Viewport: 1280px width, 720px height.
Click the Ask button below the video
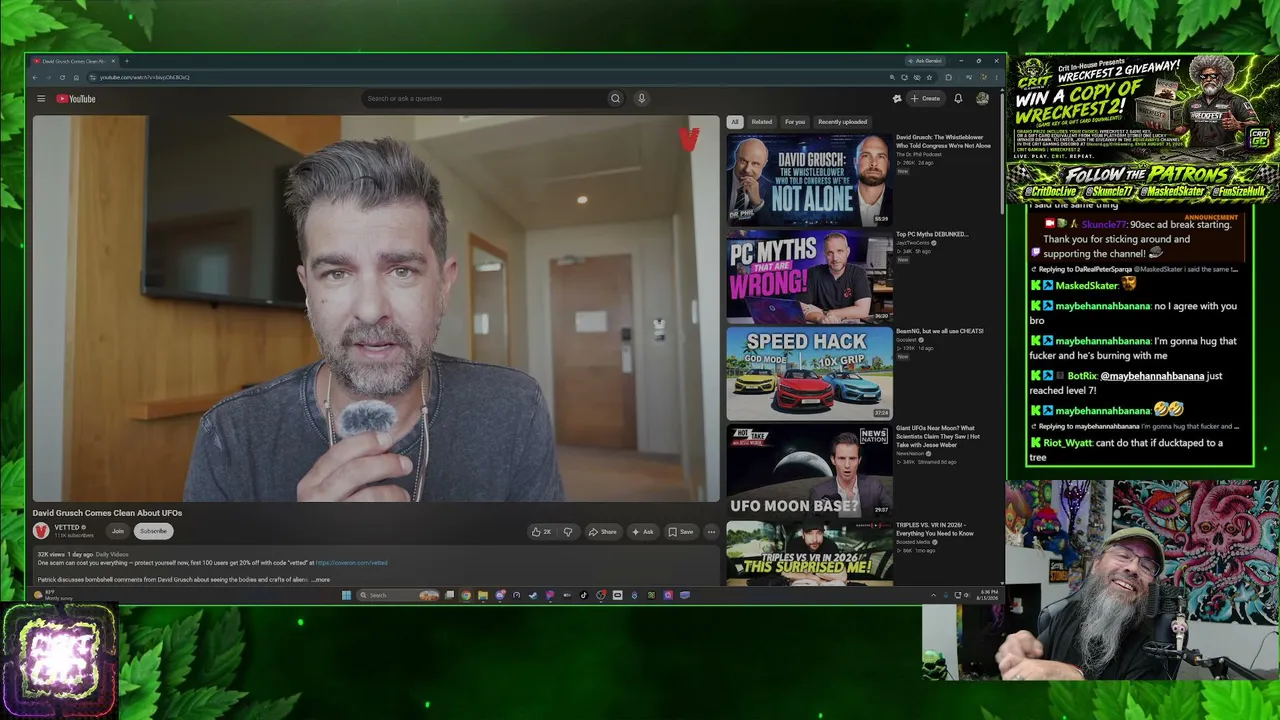tap(642, 532)
